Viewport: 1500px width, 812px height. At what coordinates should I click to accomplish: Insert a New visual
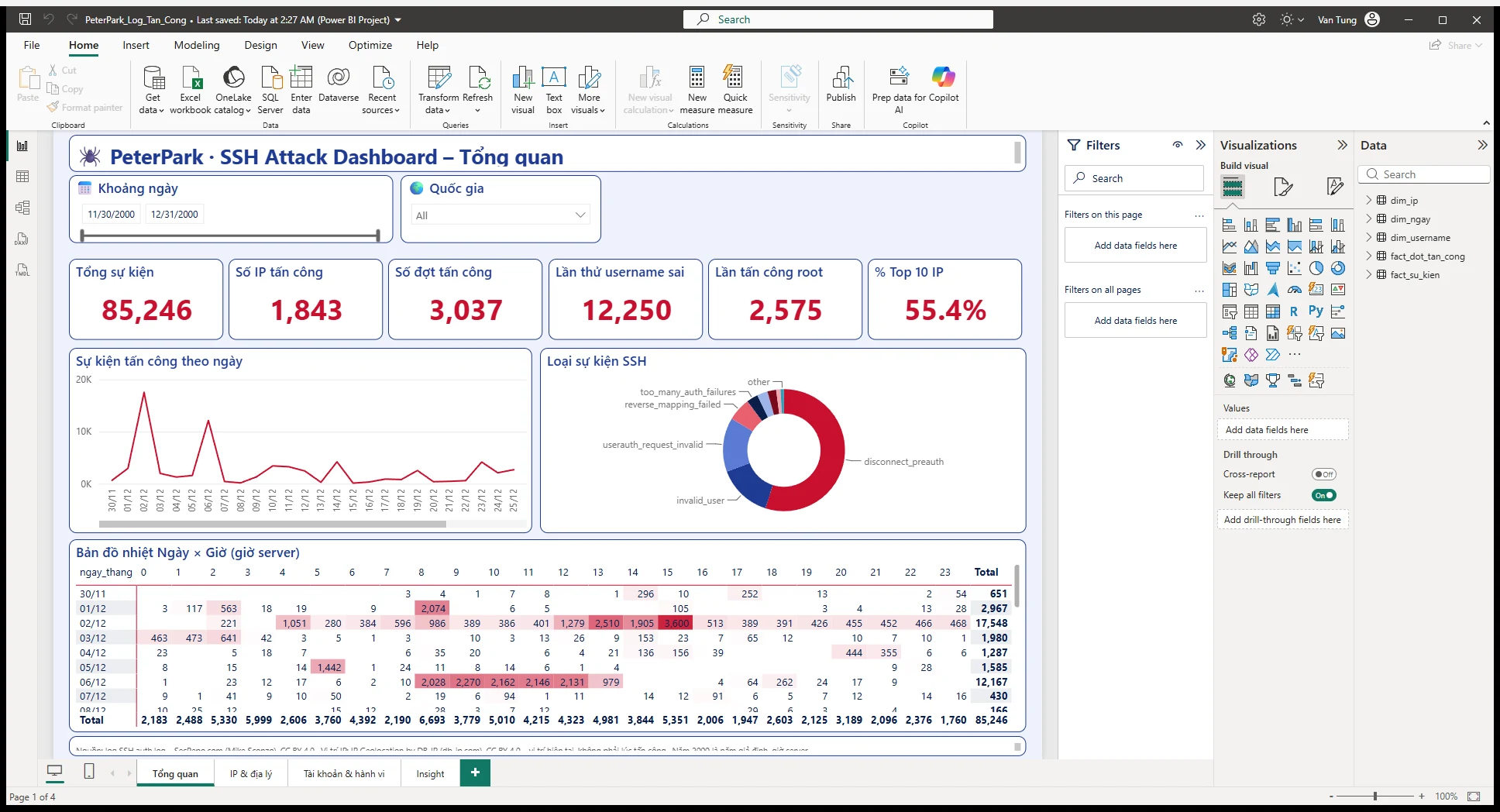tap(523, 90)
